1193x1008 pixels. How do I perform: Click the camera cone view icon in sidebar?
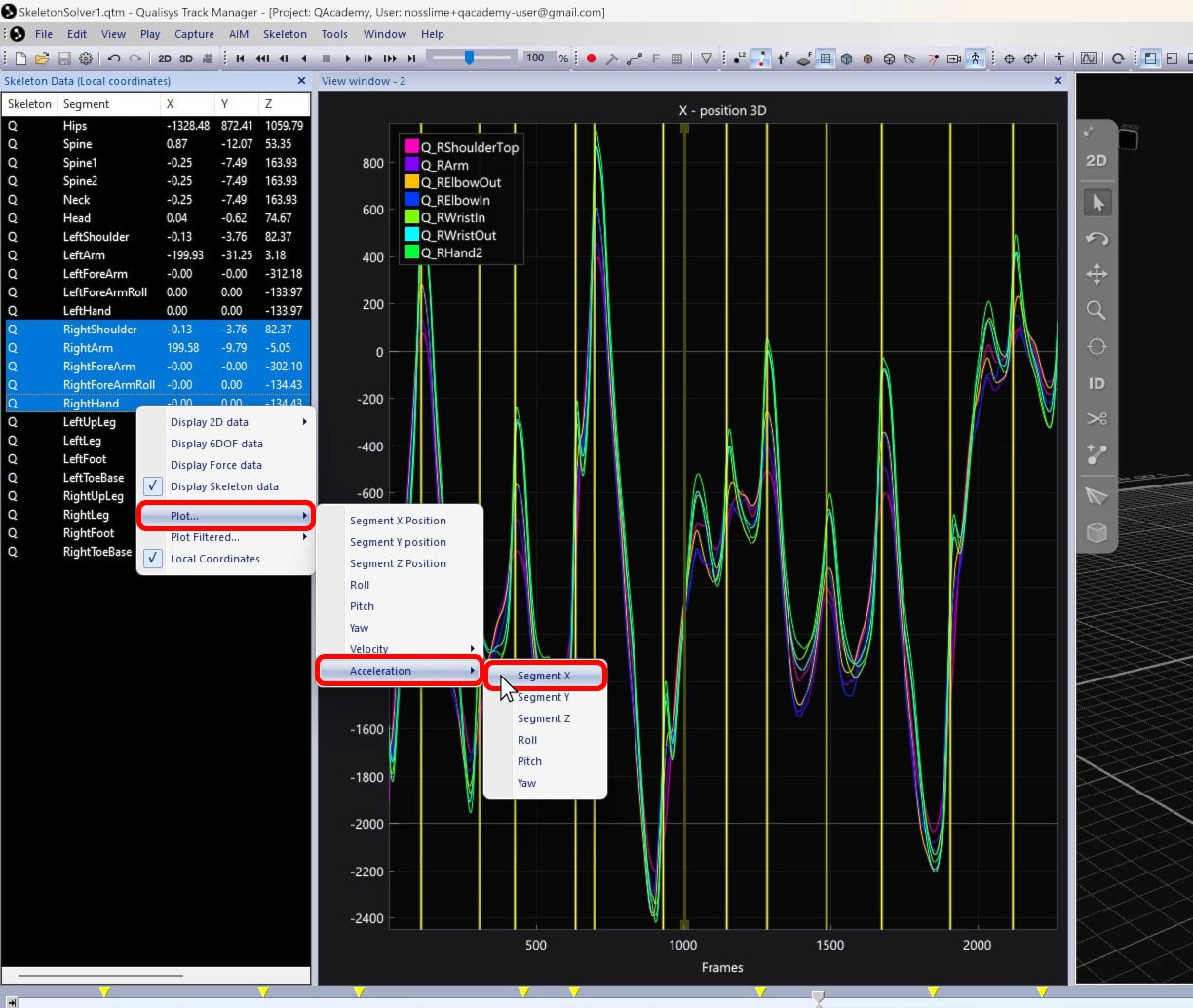(x=1097, y=496)
